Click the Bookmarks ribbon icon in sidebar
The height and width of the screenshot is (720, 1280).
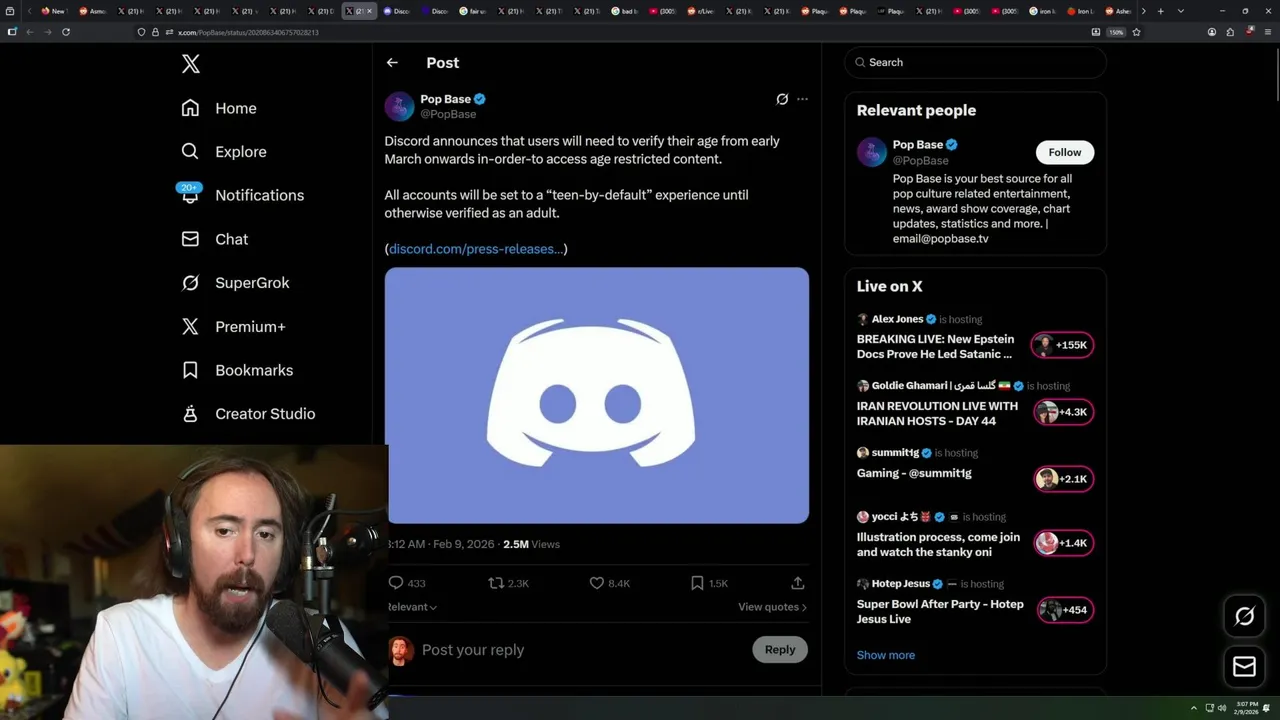pos(190,370)
